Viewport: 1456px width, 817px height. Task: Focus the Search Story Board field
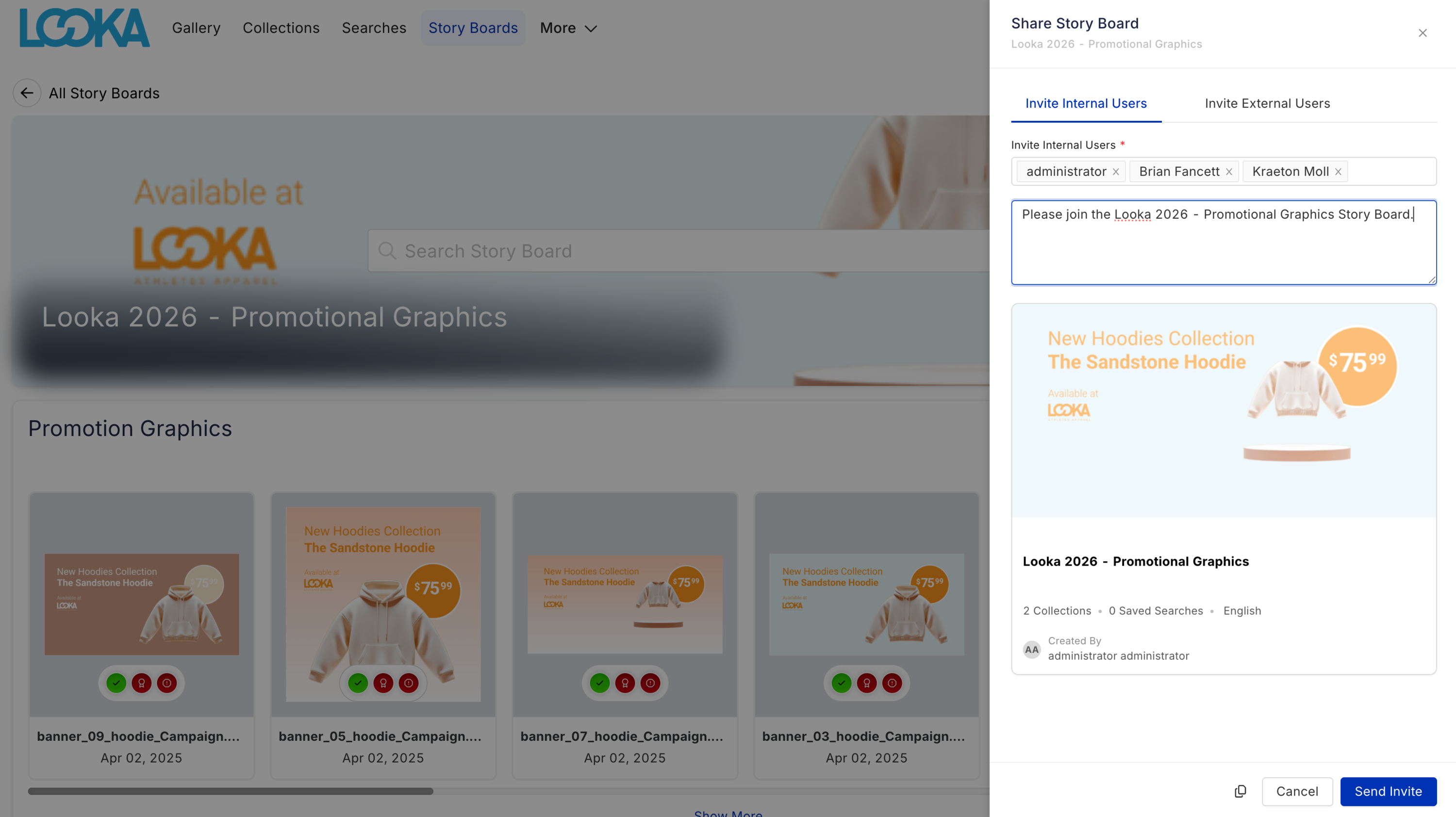(678, 250)
